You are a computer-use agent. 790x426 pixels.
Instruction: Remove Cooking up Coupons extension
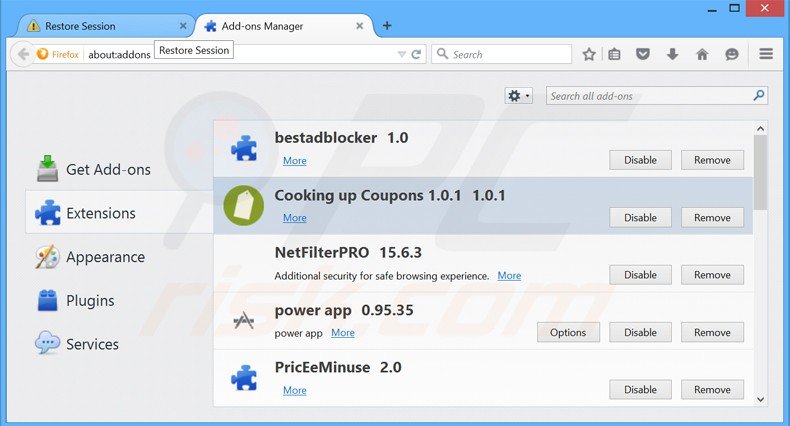(x=712, y=218)
